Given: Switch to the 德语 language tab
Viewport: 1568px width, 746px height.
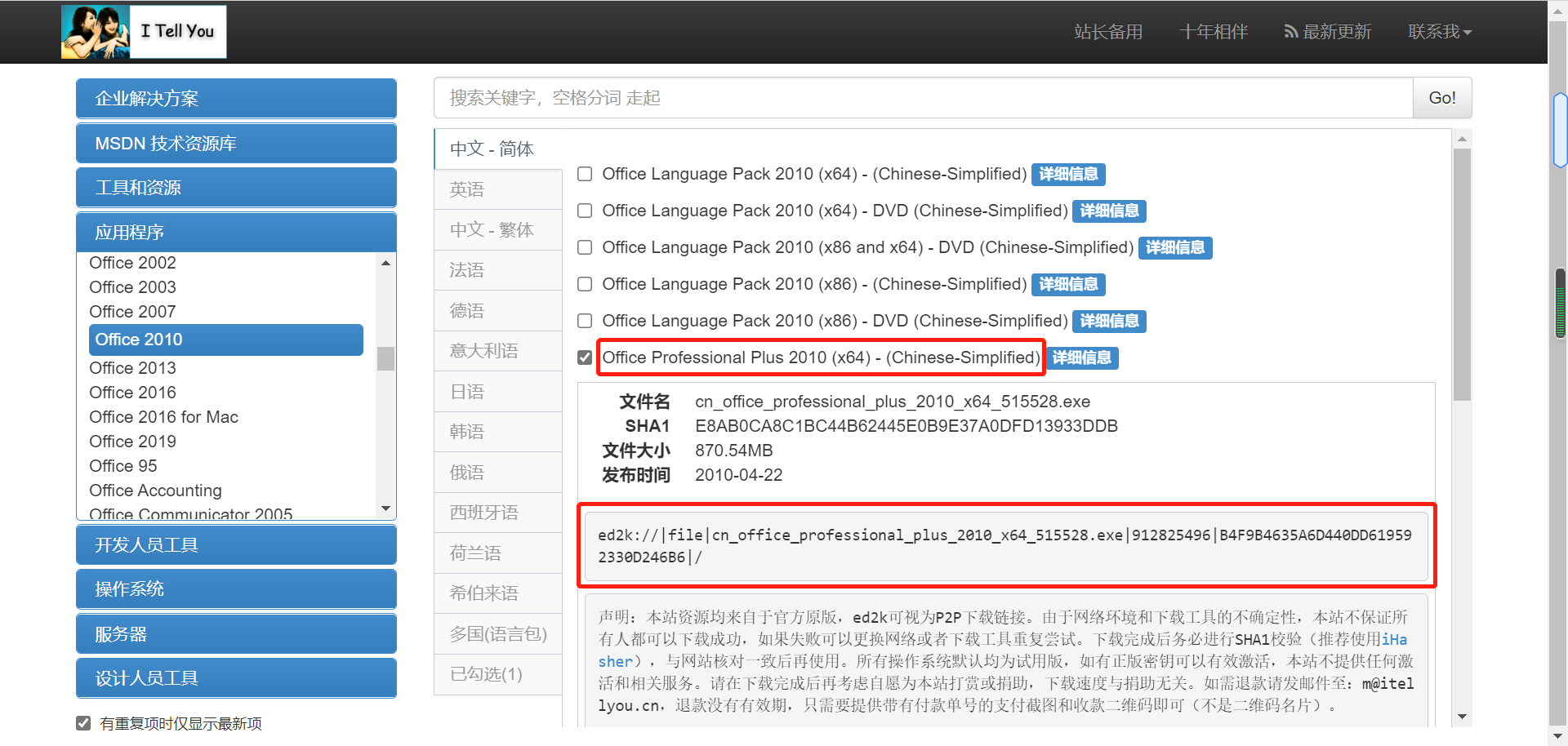Looking at the screenshot, I should tap(498, 310).
